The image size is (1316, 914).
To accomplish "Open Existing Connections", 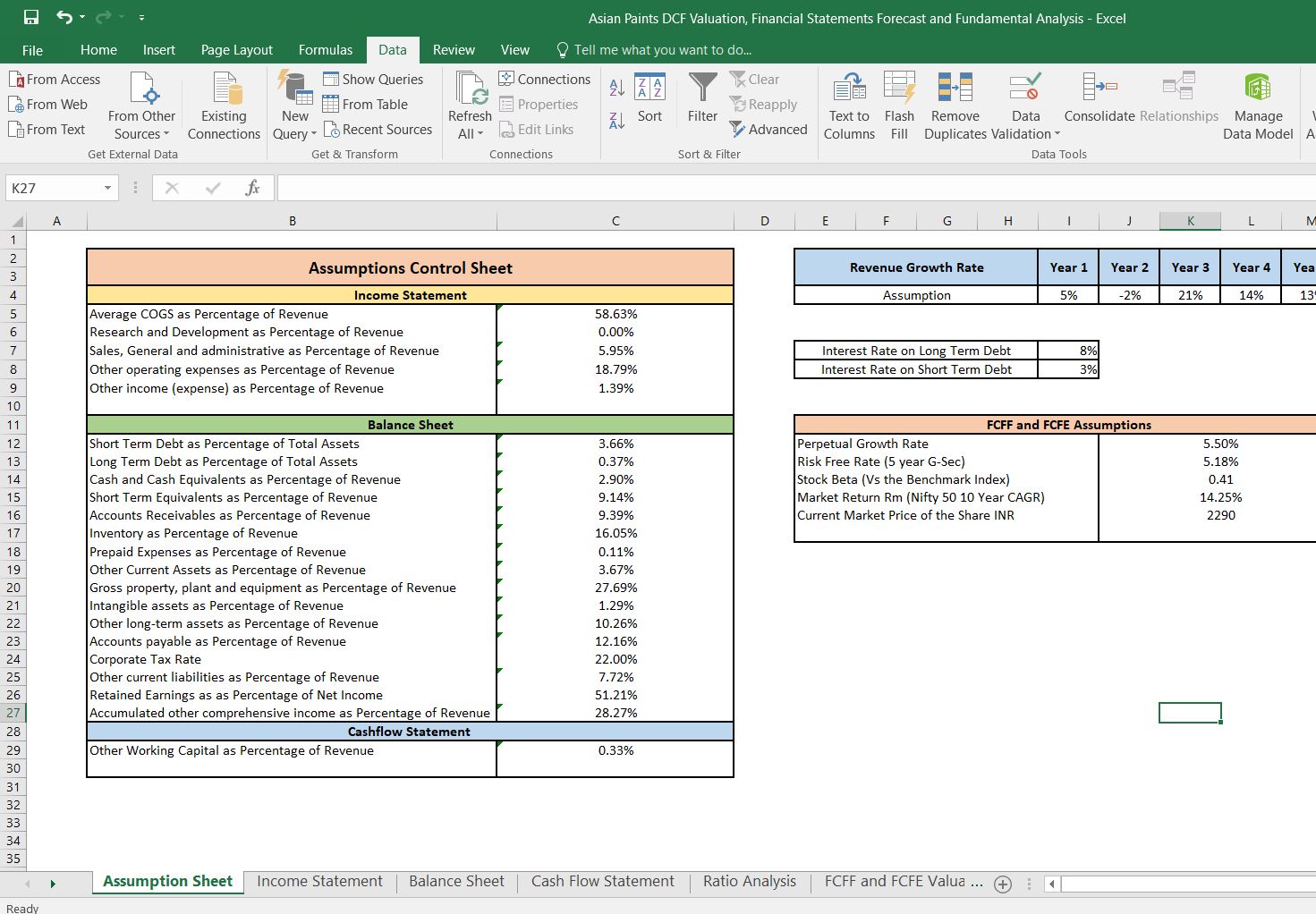I will coord(224,106).
